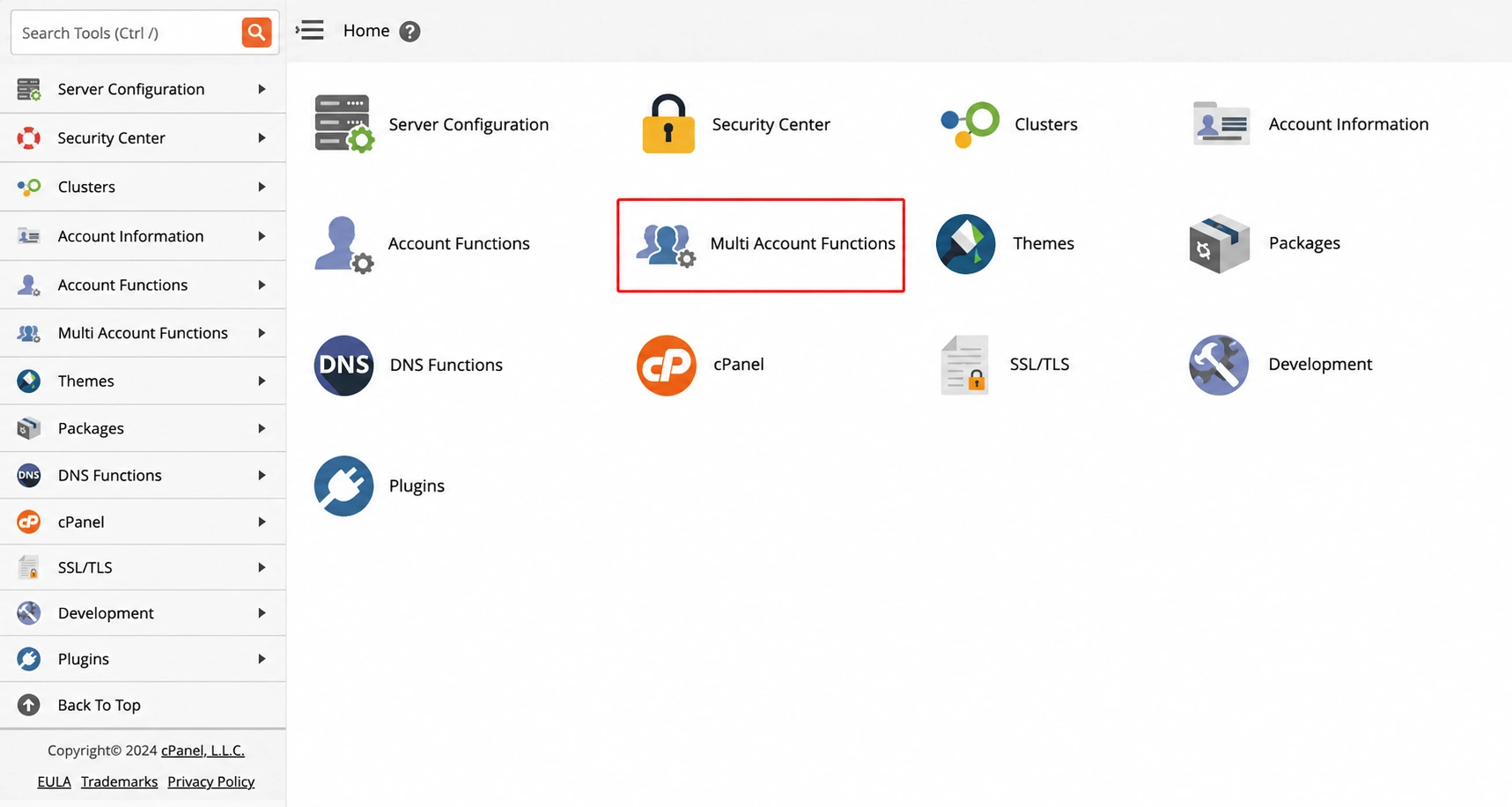Click the Clusters text in main grid
The width and height of the screenshot is (1512, 807).
pos(1045,124)
